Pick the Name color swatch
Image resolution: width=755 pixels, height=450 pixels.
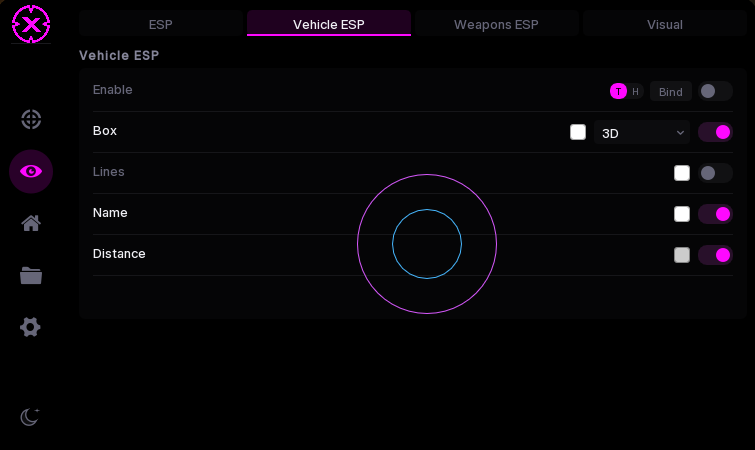(682, 214)
